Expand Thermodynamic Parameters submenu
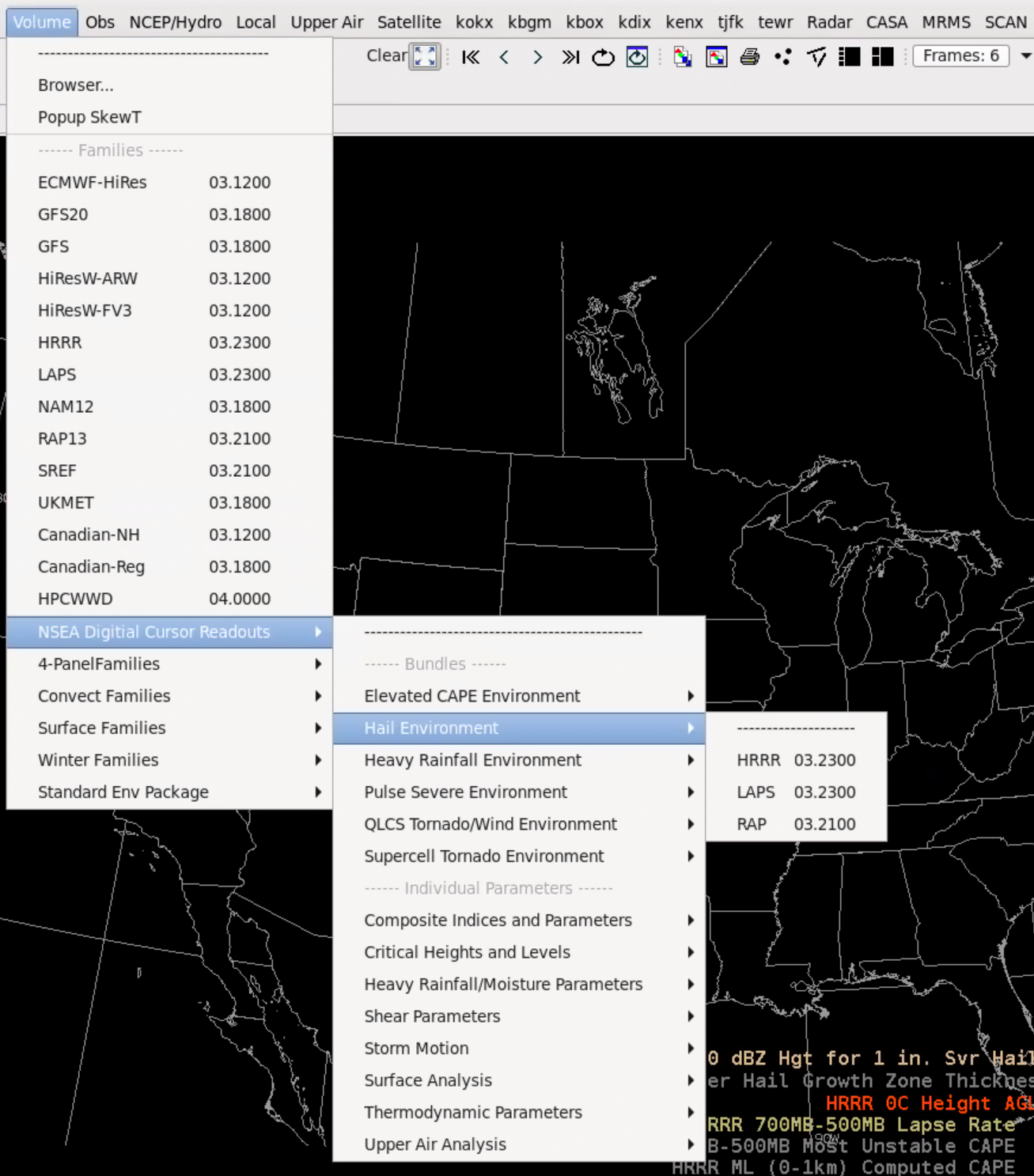Screen dimensions: 1034x1176 [519, 1113]
